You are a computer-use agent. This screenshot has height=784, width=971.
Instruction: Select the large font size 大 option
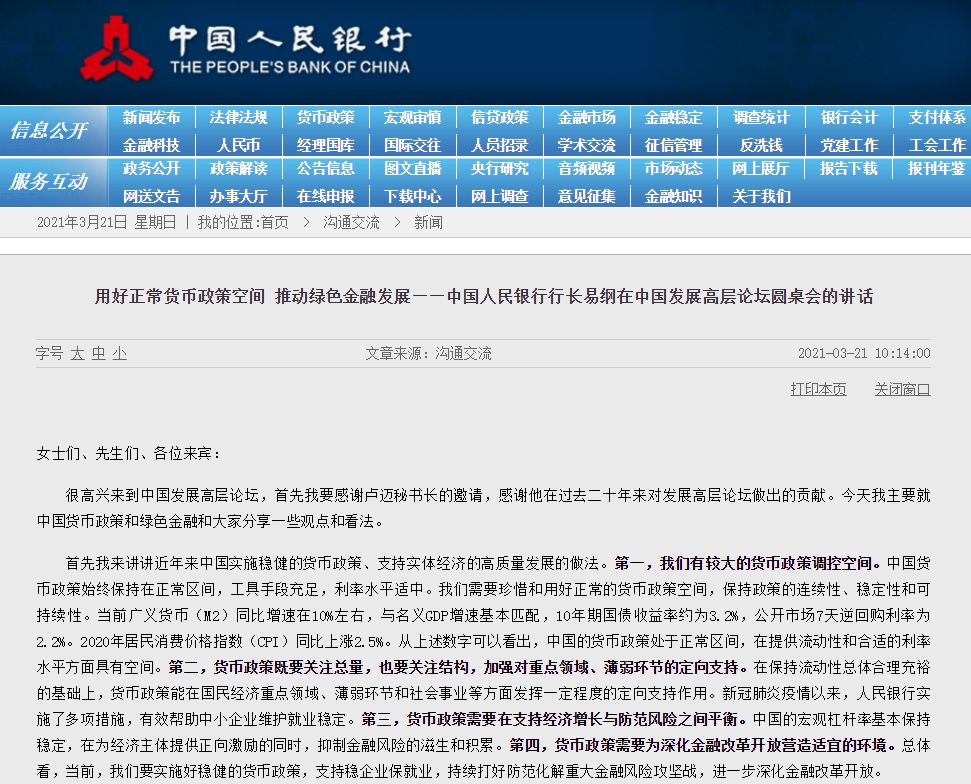click(77, 354)
